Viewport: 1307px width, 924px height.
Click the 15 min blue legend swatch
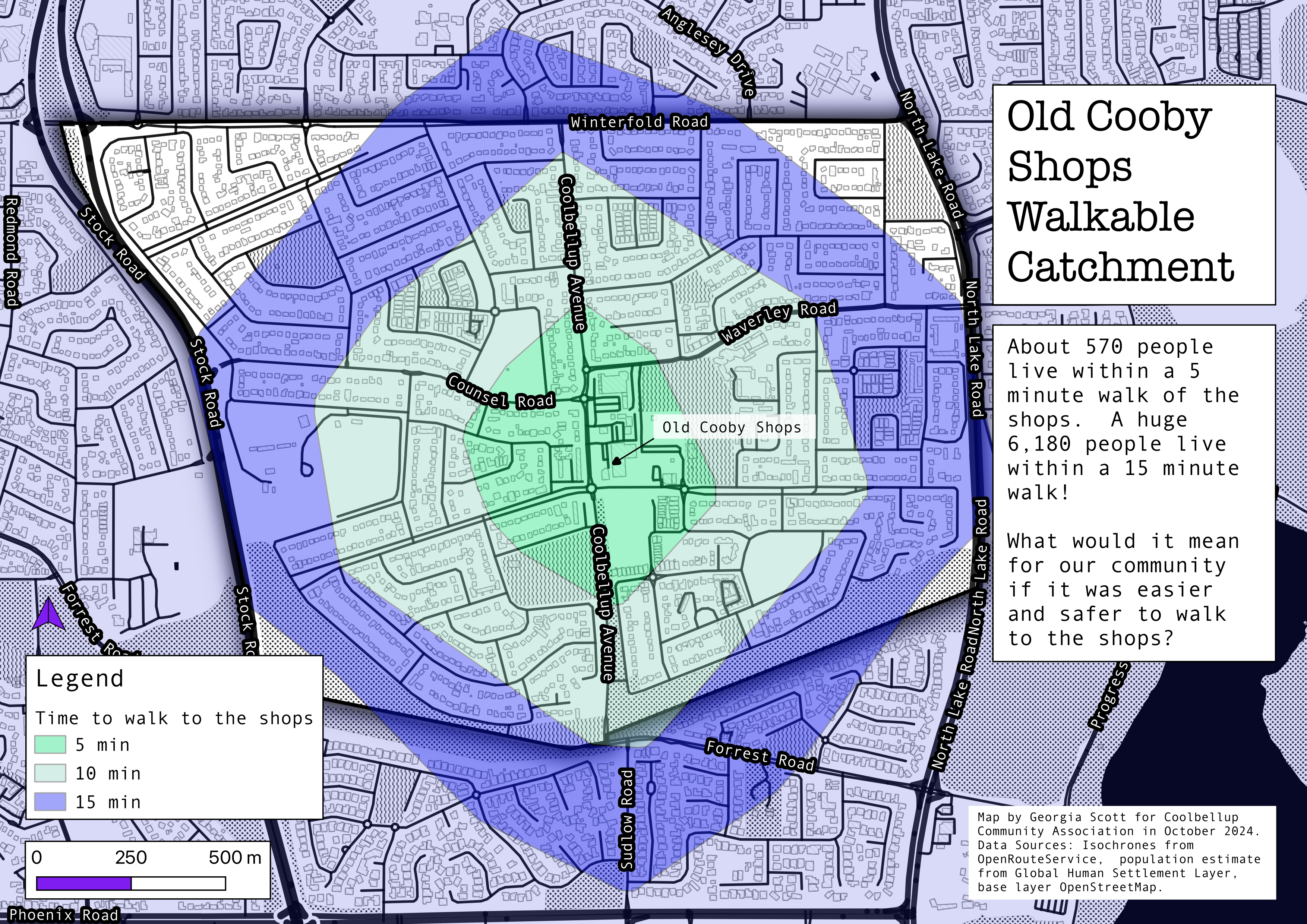[x=50, y=802]
